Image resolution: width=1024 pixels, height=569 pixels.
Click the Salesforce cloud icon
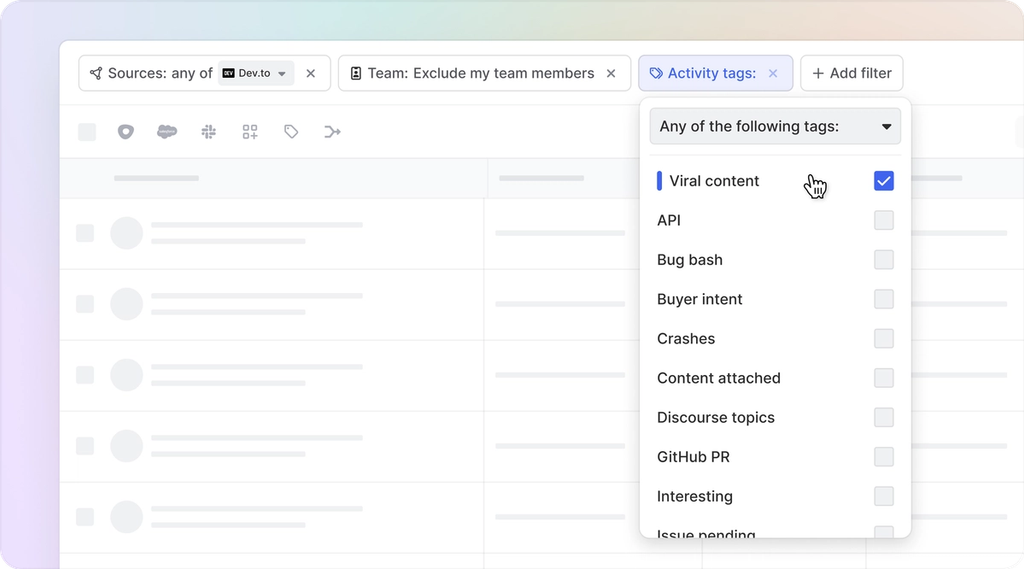point(167,132)
